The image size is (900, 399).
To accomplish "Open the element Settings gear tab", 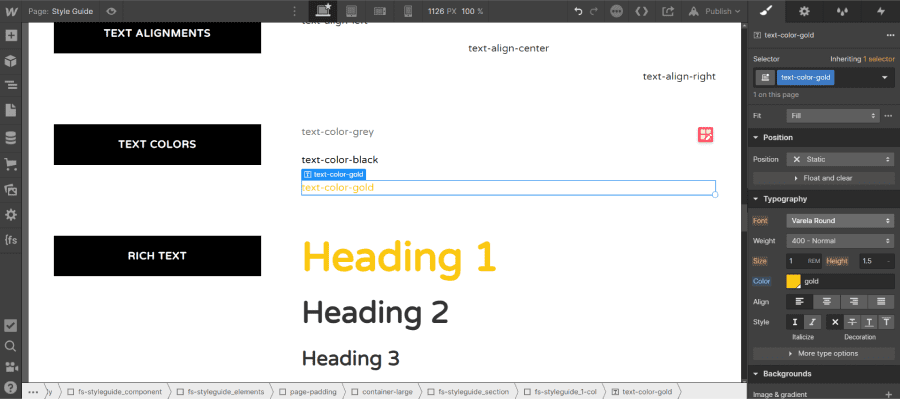I will click(805, 11).
